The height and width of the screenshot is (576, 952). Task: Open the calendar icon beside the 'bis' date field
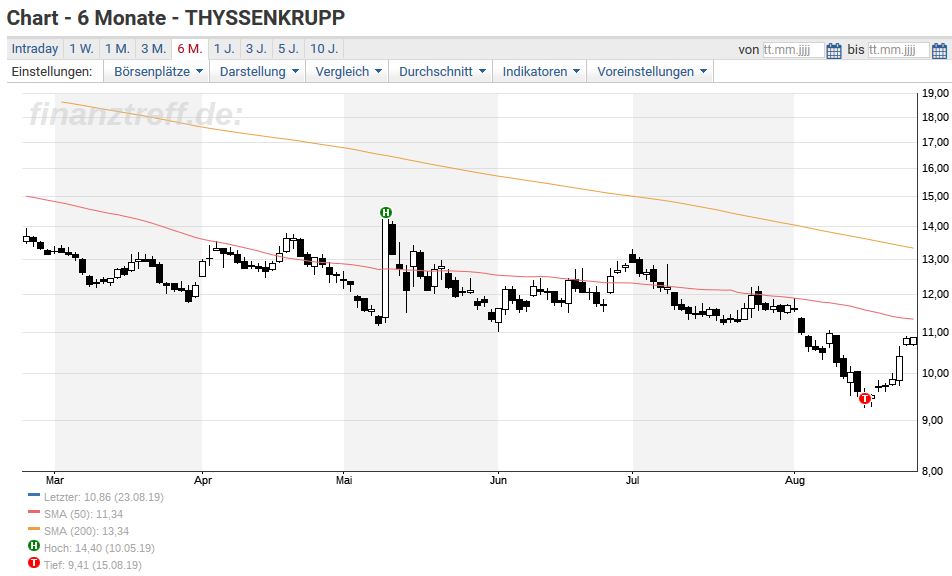click(939, 50)
